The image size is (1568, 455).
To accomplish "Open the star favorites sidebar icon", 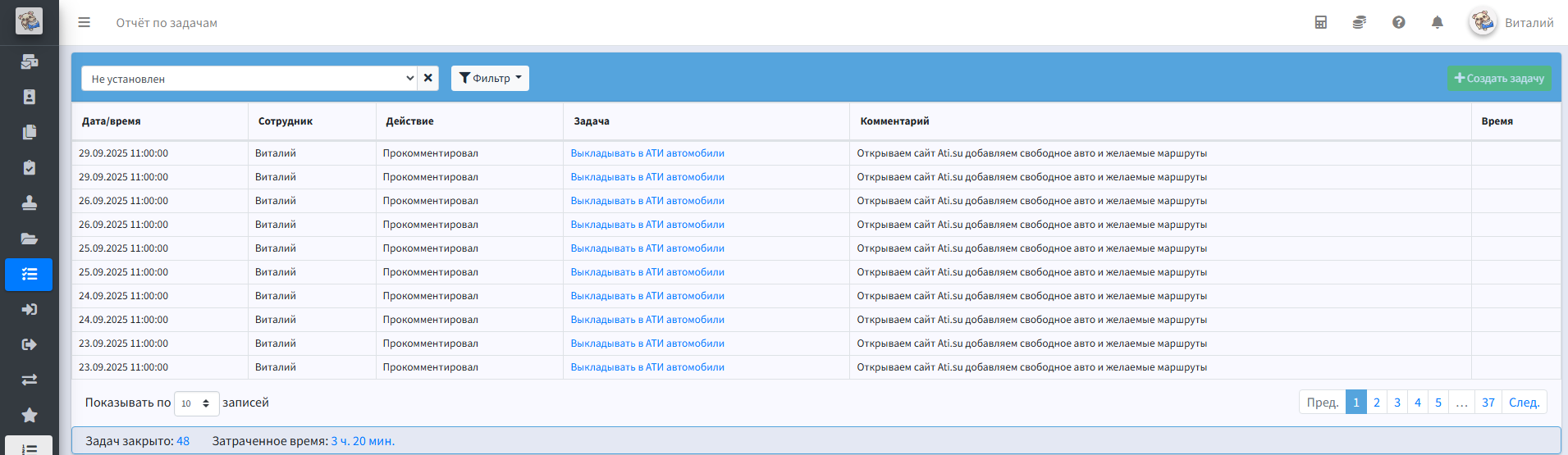I will [x=29, y=415].
